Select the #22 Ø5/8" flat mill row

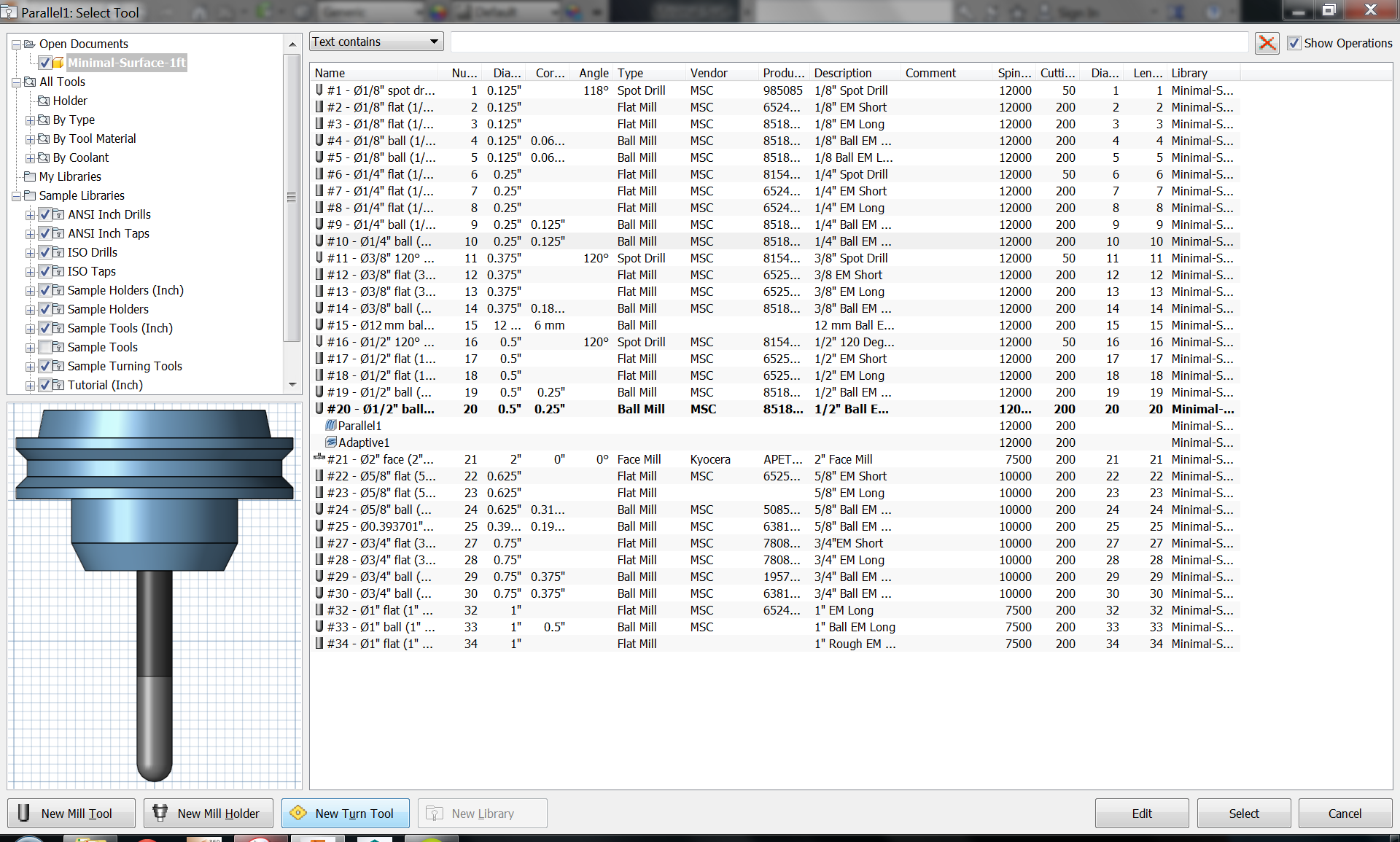coord(775,476)
